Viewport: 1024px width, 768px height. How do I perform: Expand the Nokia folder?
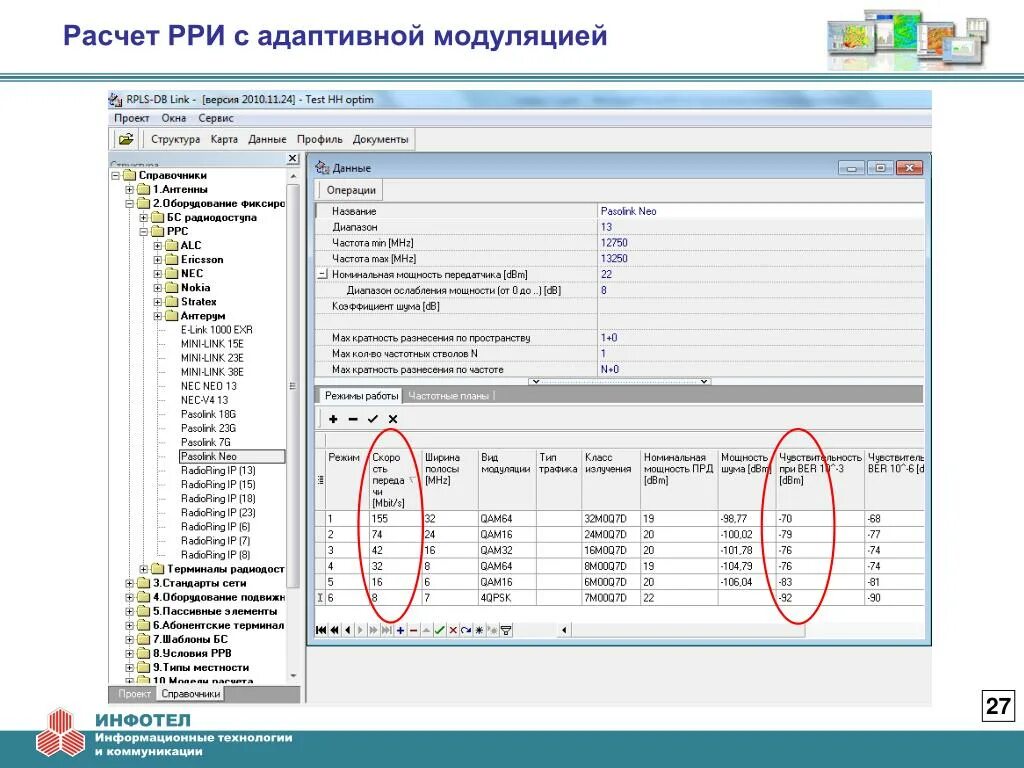coord(157,288)
